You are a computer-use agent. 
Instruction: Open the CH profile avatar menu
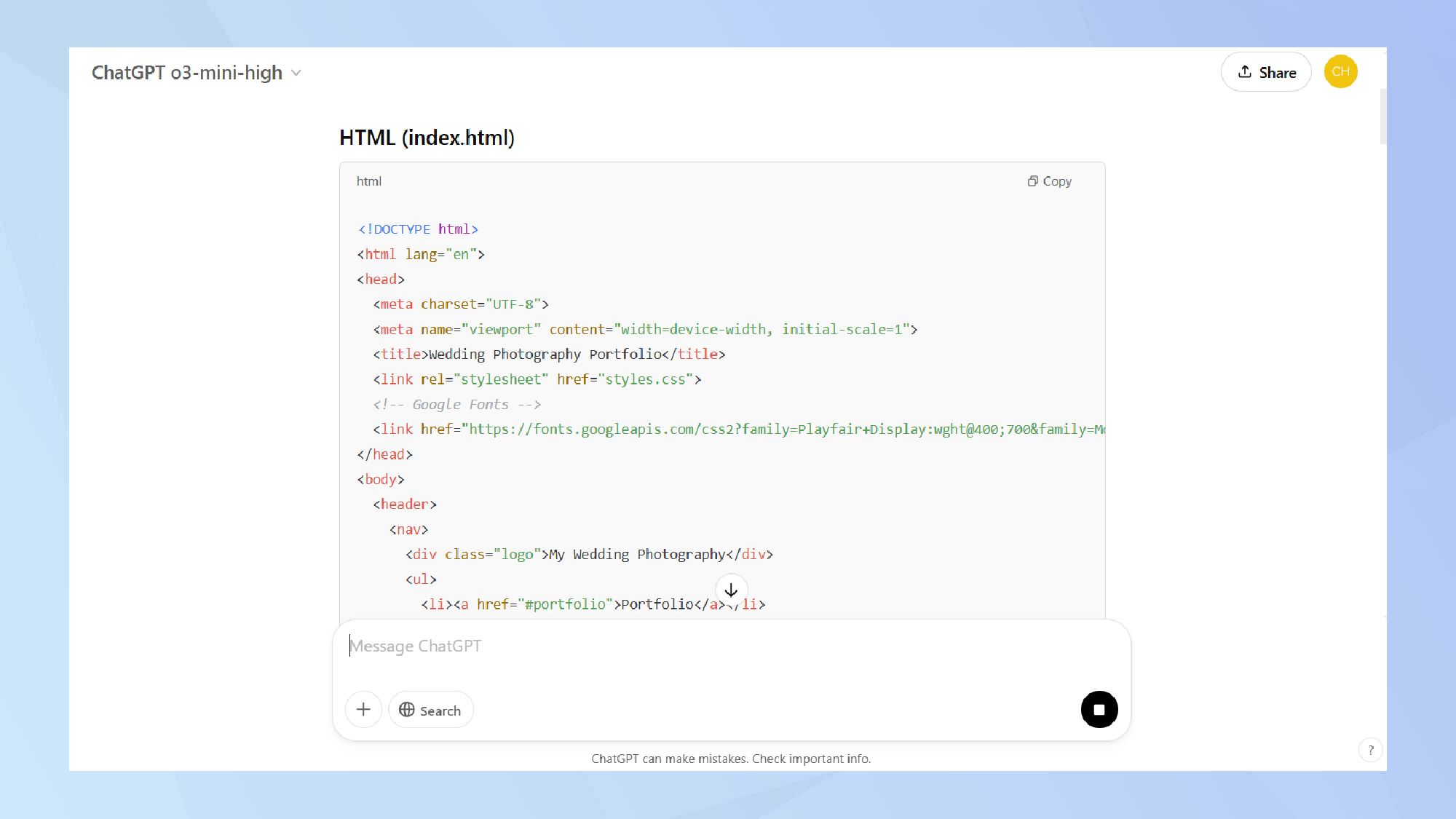1340,72
